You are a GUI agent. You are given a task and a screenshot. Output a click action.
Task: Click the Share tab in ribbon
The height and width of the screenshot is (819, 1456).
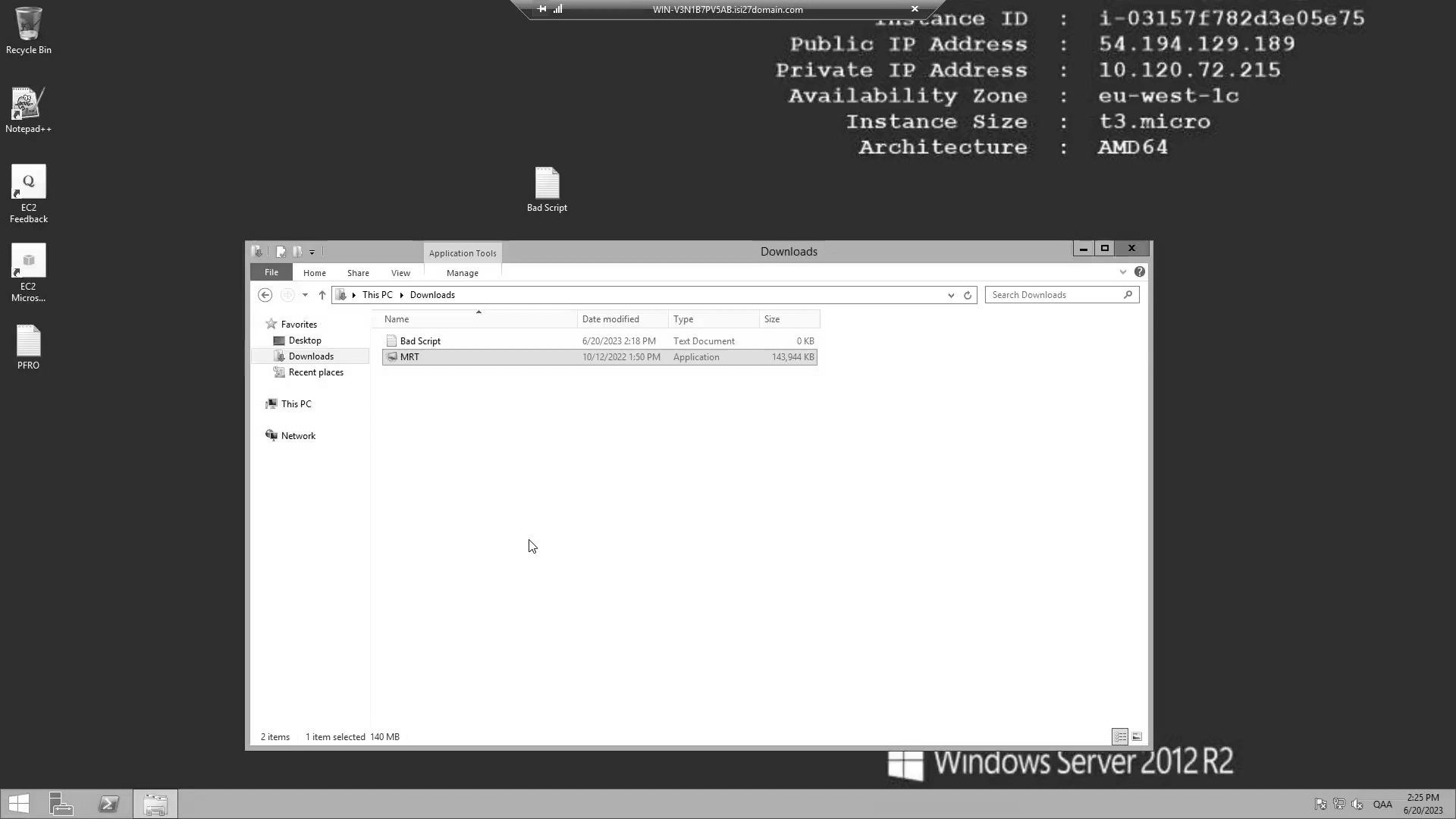[x=358, y=272]
